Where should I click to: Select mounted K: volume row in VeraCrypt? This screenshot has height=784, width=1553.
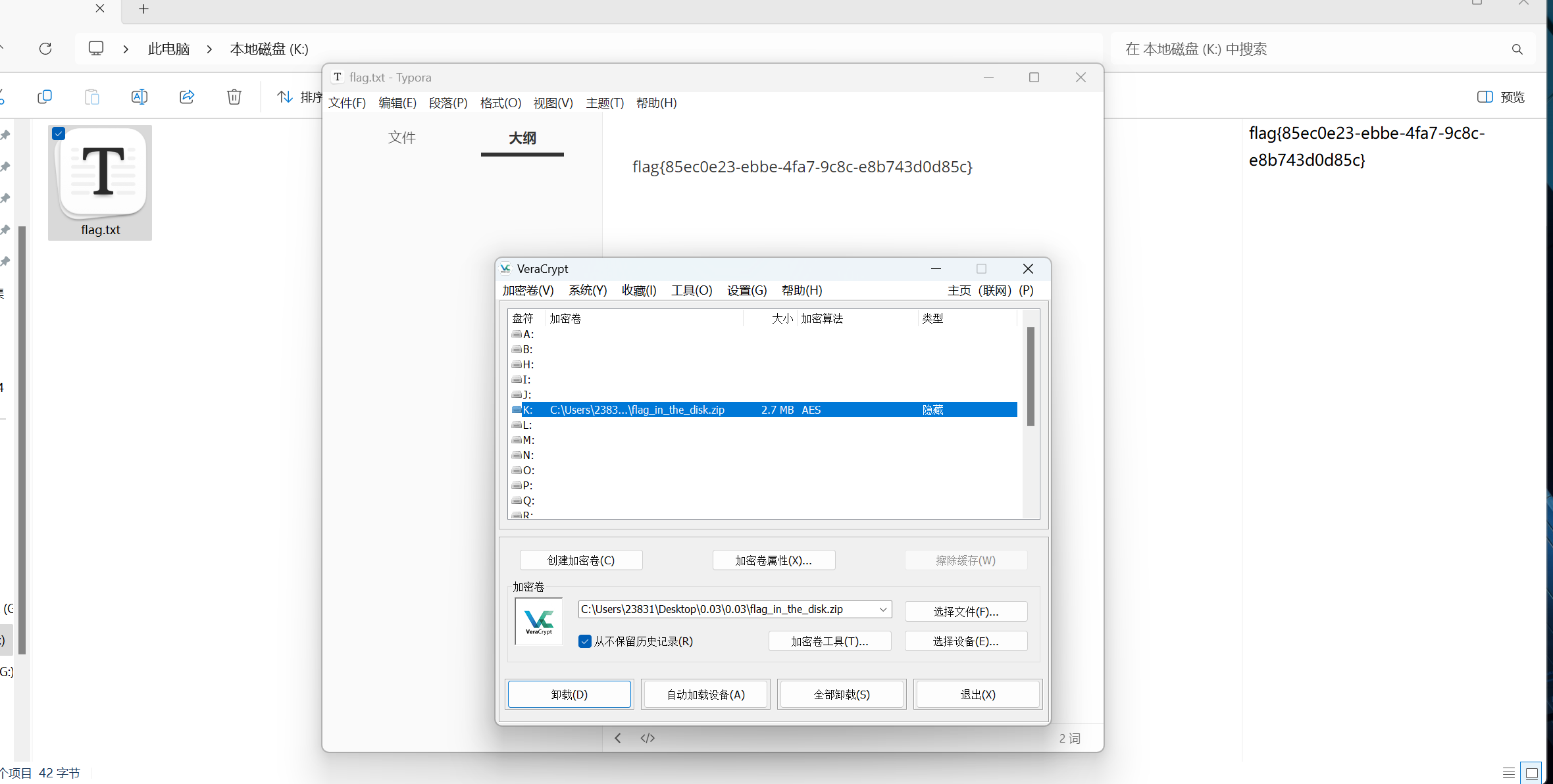(764, 410)
